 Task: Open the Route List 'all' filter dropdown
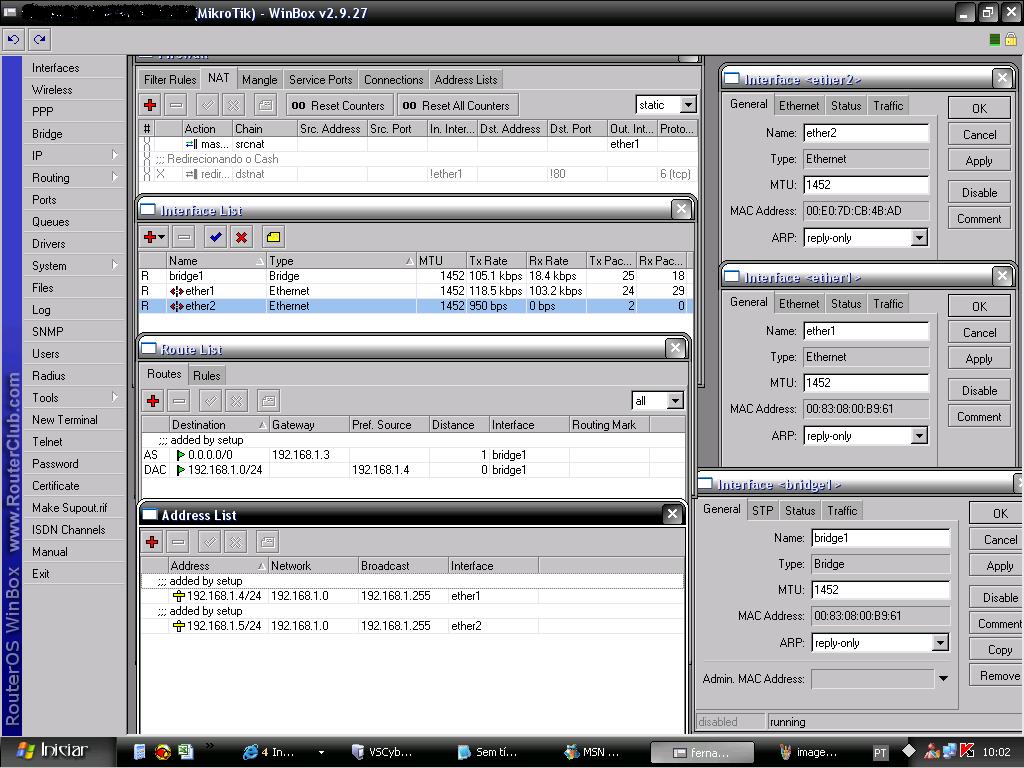click(x=675, y=401)
